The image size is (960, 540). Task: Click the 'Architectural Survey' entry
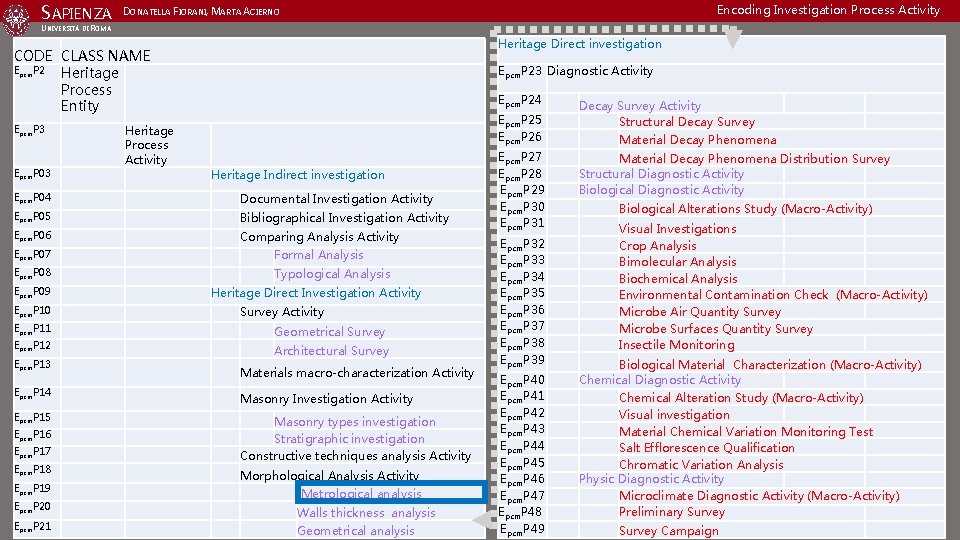click(331, 351)
